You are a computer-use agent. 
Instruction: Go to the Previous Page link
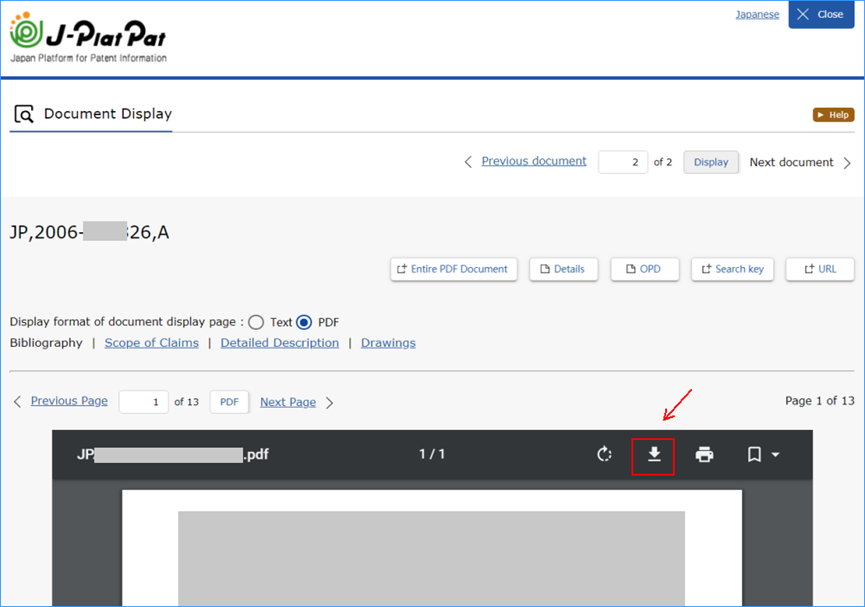click(69, 401)
